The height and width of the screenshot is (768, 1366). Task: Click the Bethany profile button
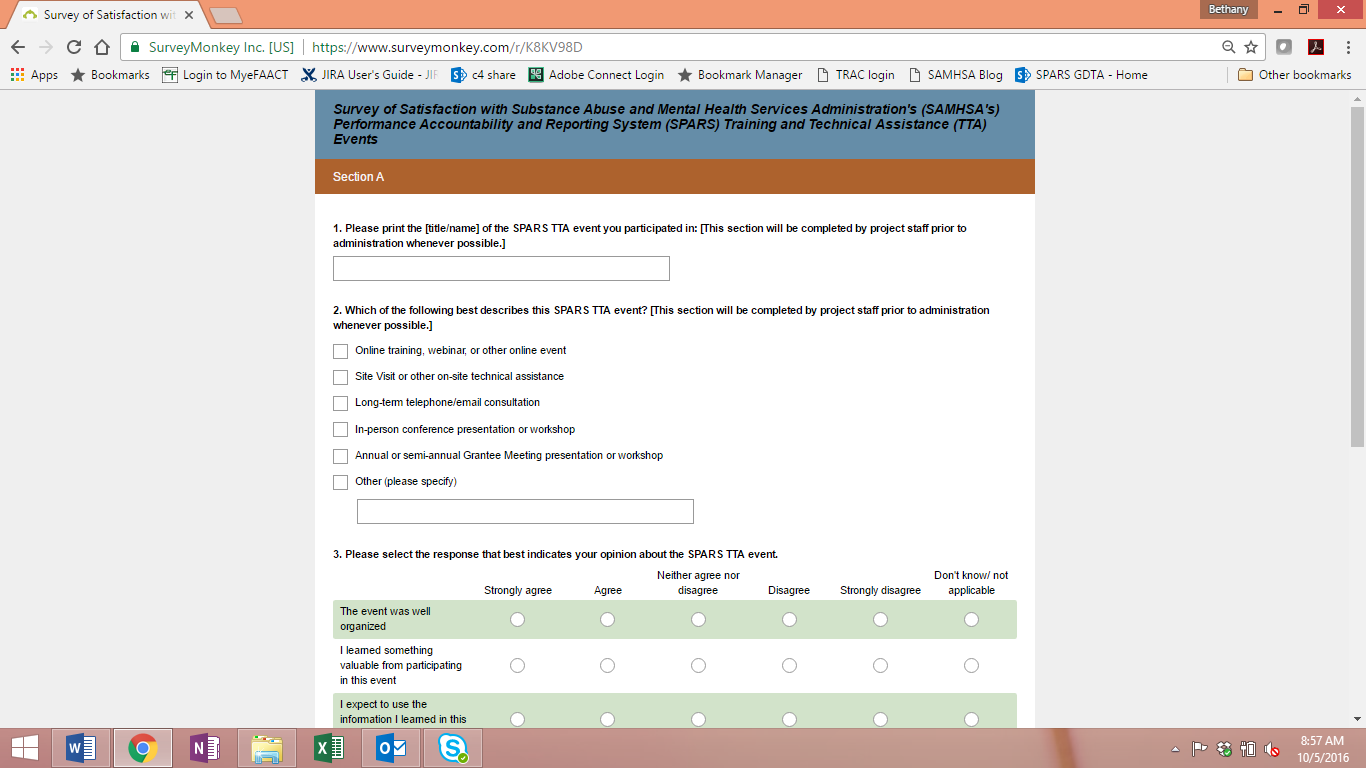coord(1229,9)
